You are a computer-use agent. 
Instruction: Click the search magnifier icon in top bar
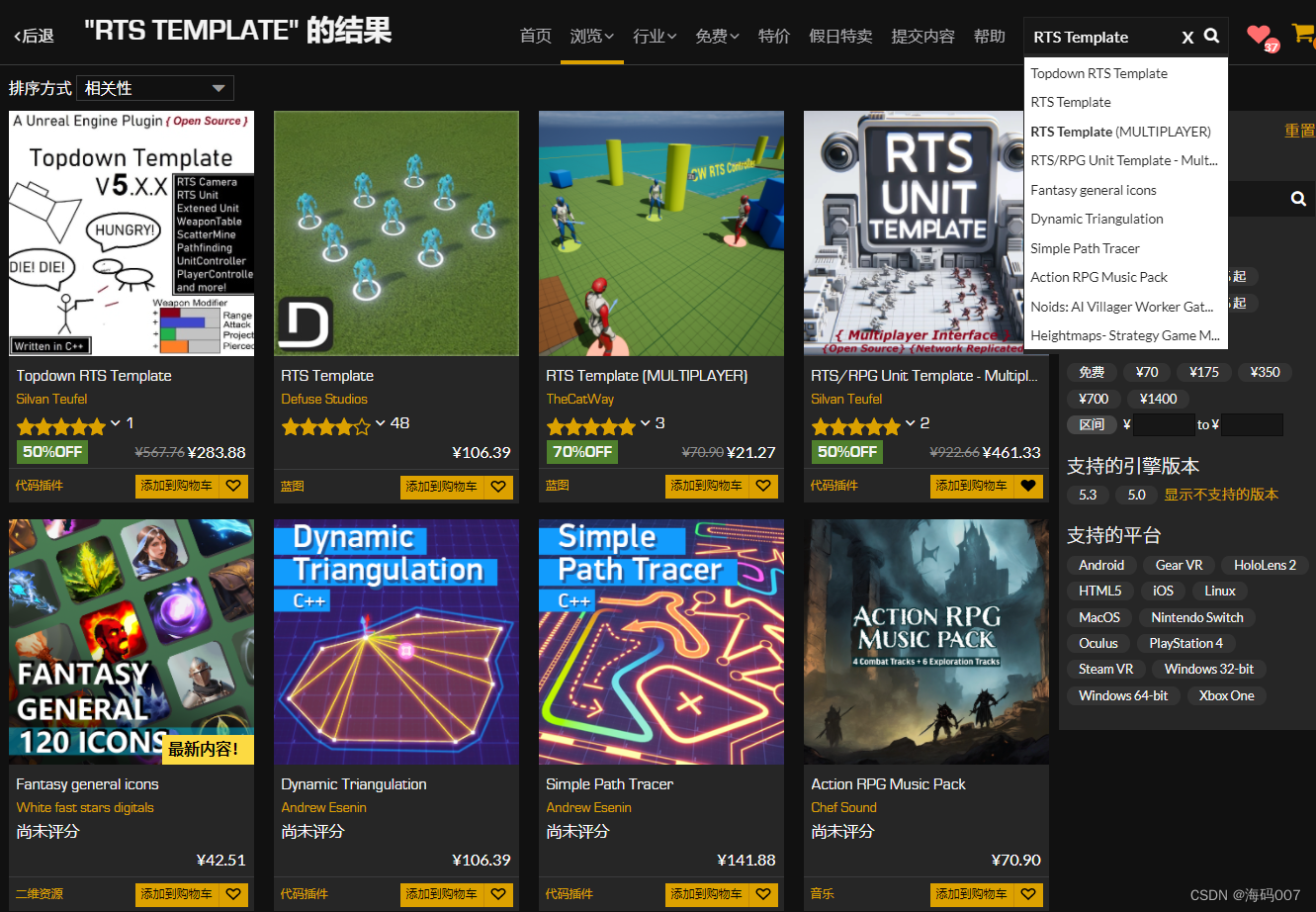[1211, 37]
